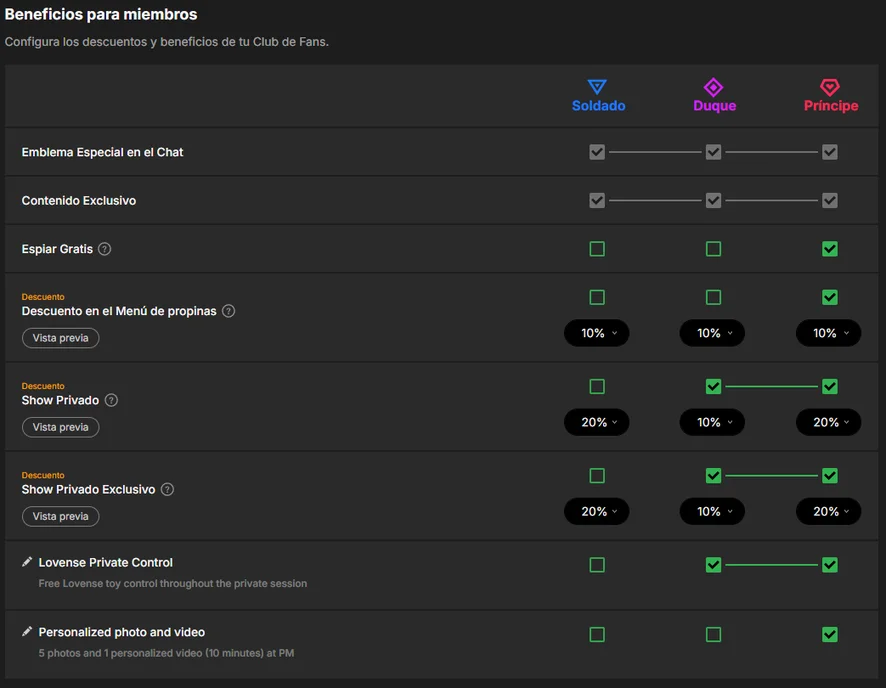This screenshot has height=688, width=886.
Task: Click Vista previa under tip menu discount
Action: pos(60,338)
